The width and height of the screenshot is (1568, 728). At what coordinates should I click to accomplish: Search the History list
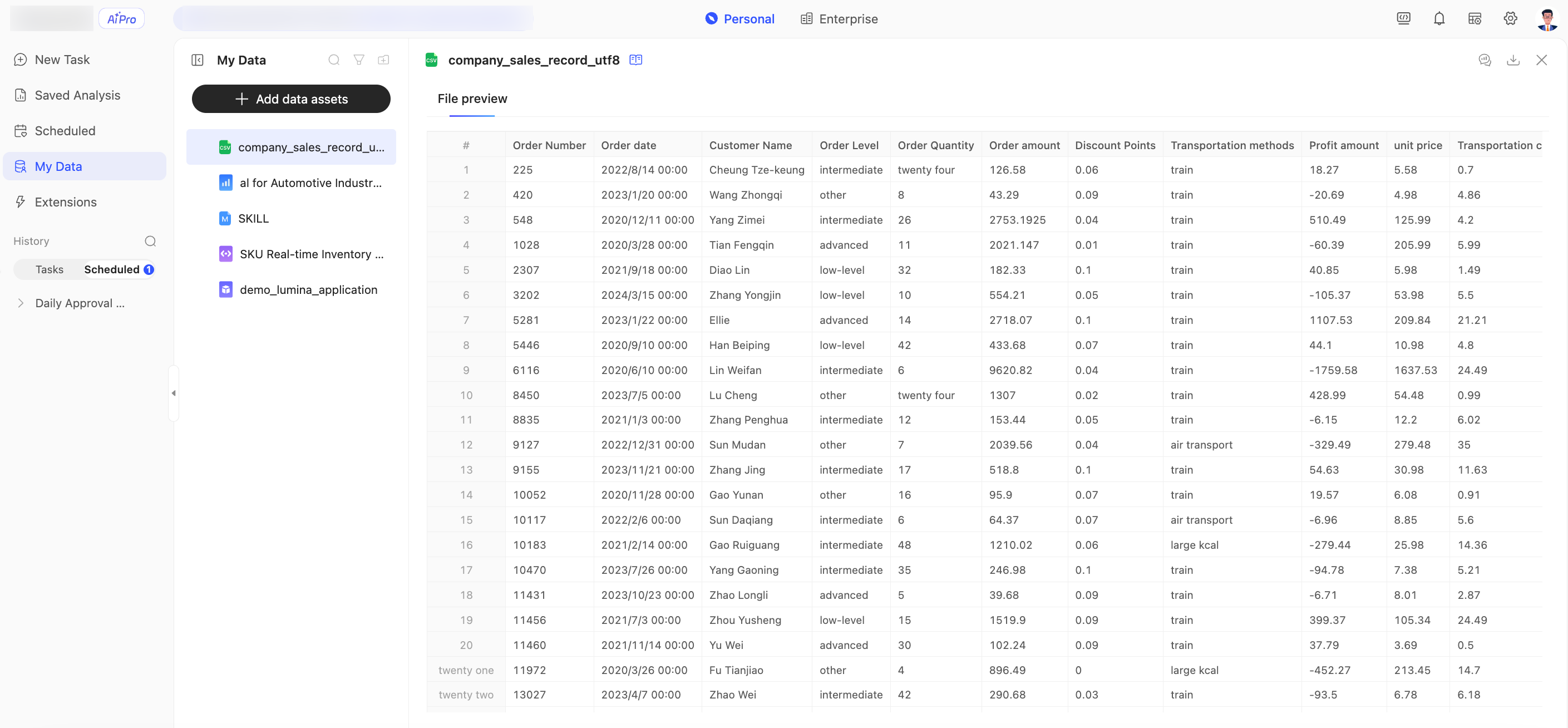click(x=150, y=241)
